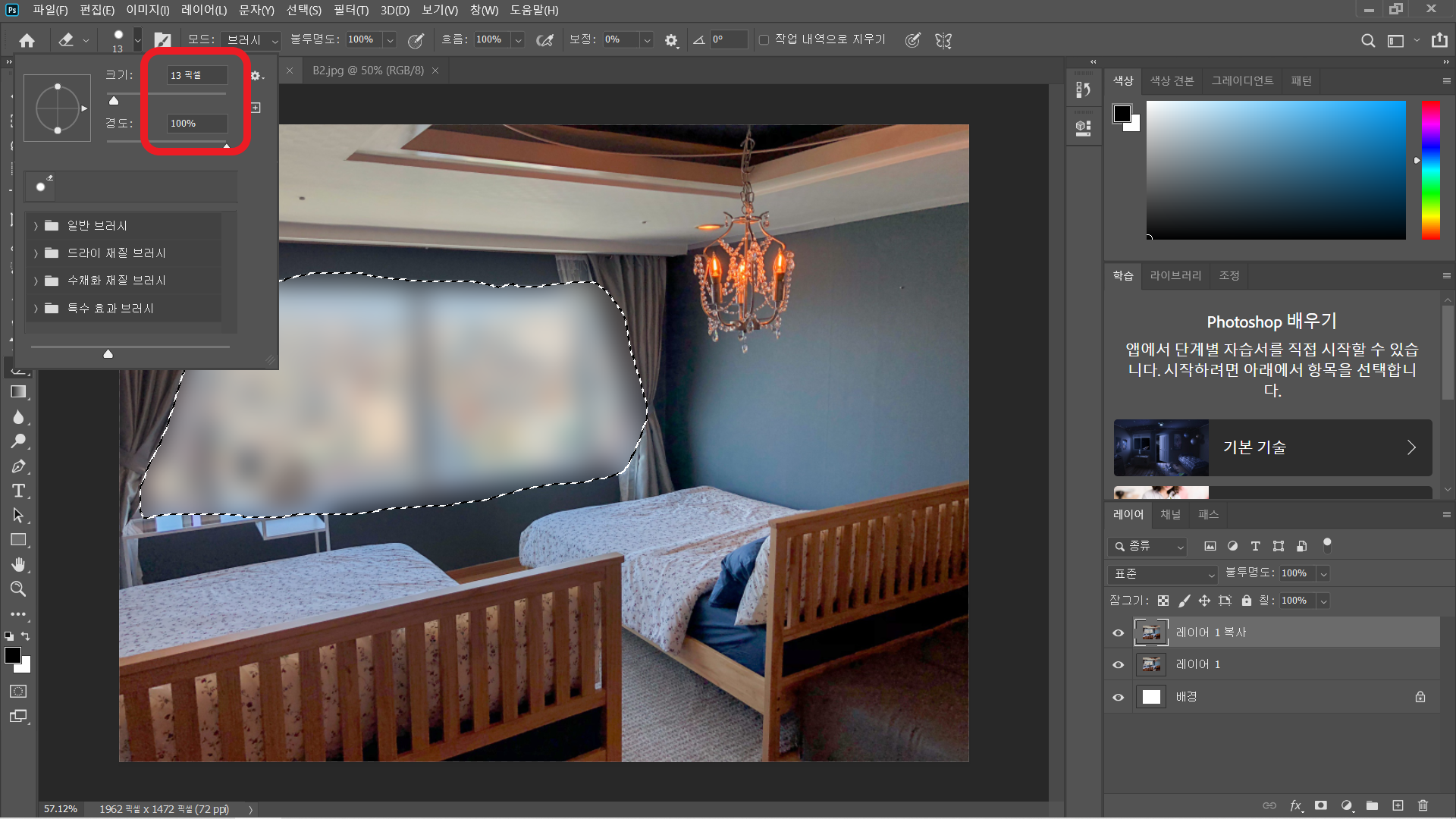Select the Type tool in toolbar

click(18, 491)
